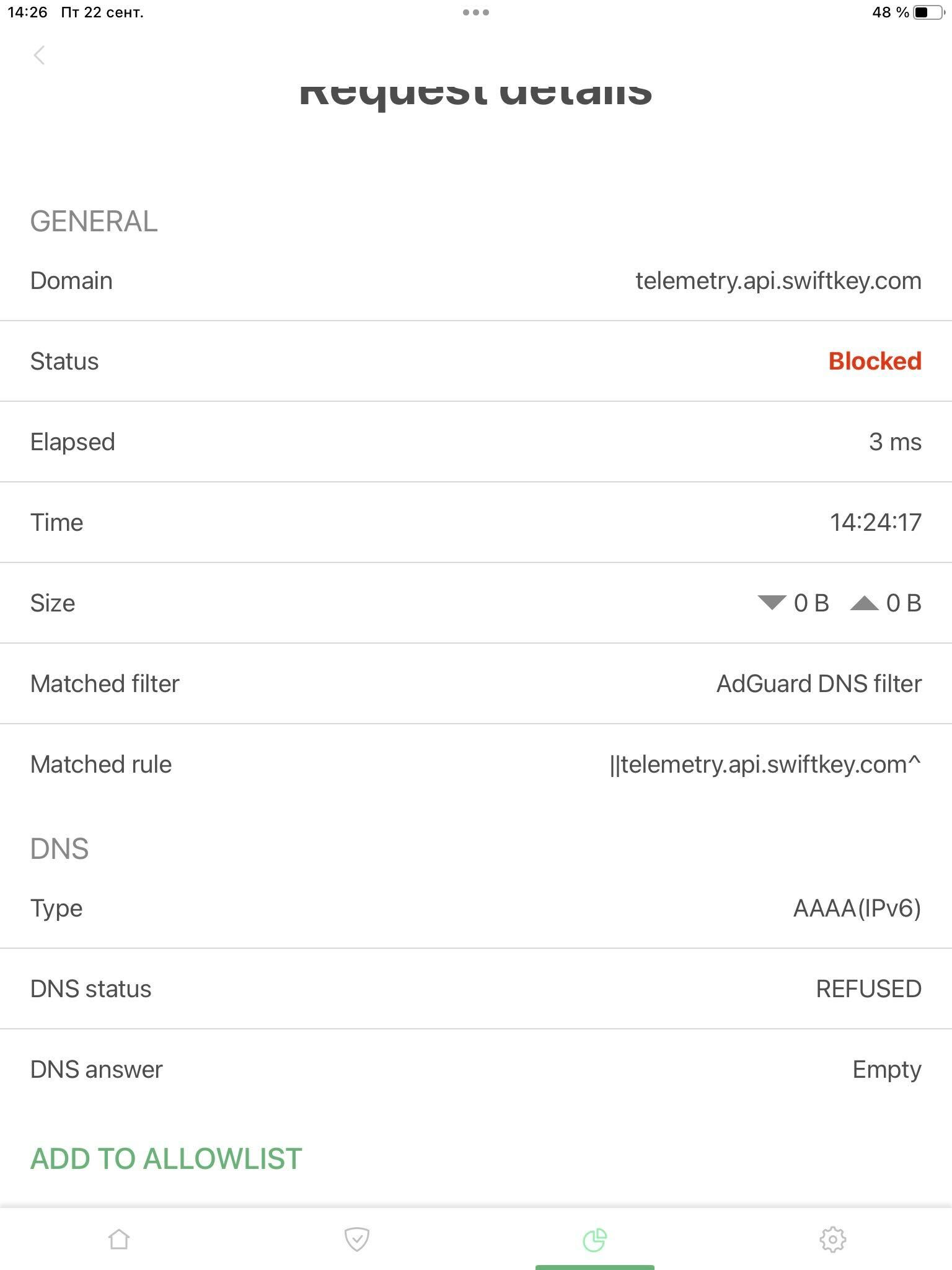The height and width of the screenshot is (1270, 952).
Task: Tap the iPad multitasking dots at top
Action: pyautogui.click(x=476, y=11)
